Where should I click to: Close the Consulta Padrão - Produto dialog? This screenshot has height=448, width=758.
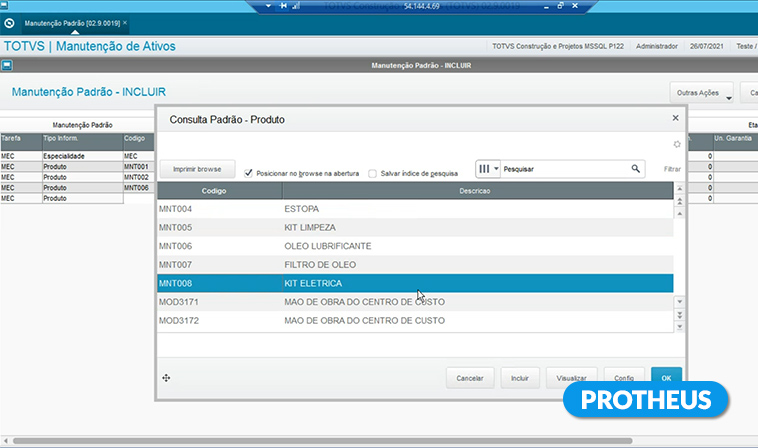[675, 118]
